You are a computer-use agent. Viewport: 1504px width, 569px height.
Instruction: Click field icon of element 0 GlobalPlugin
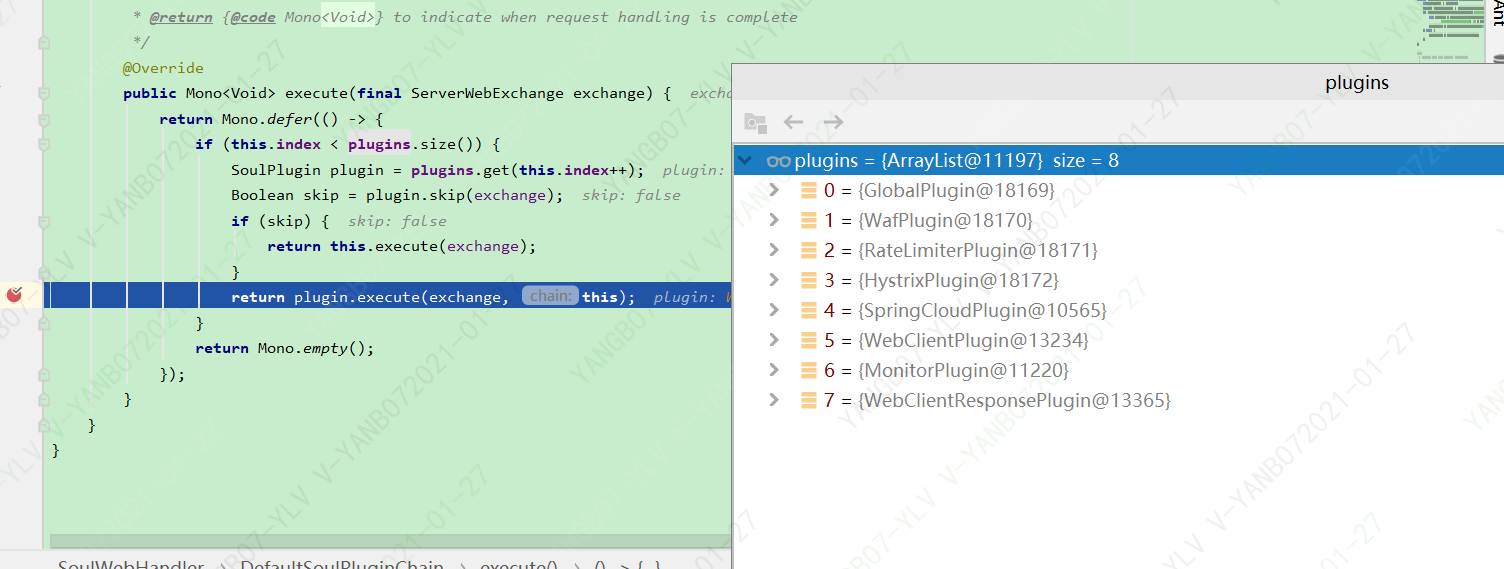[809, 190]
